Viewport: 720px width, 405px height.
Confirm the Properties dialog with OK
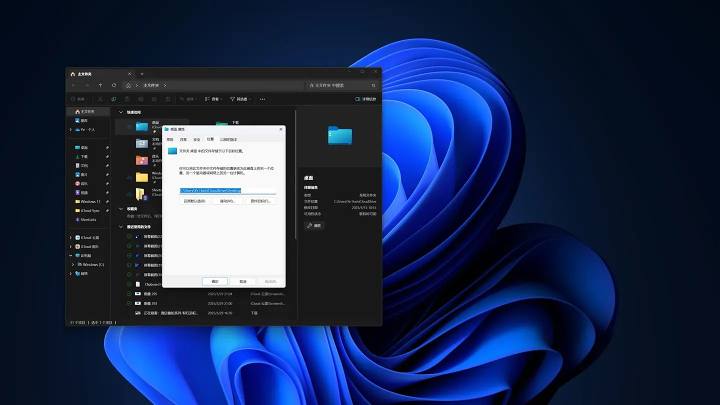coord(215,281)
